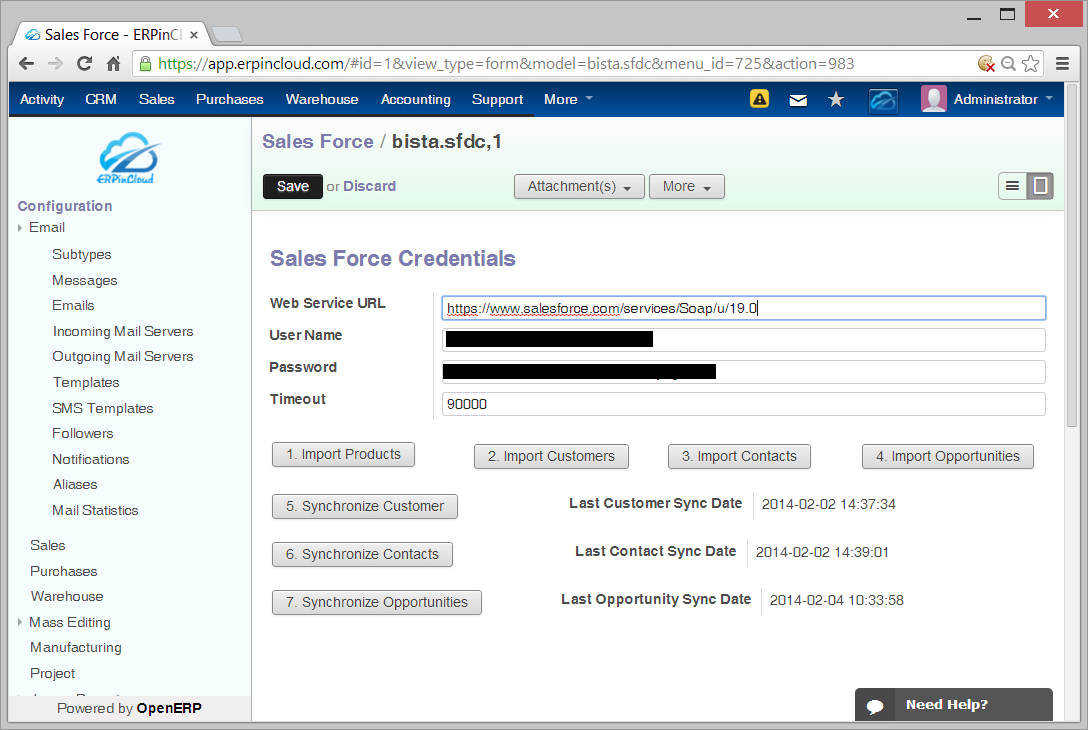Image resolution: width=1088 pixels, height=730 pixels.
Task: Click 2. Import Customers button
Action: (x=551, y=457)
